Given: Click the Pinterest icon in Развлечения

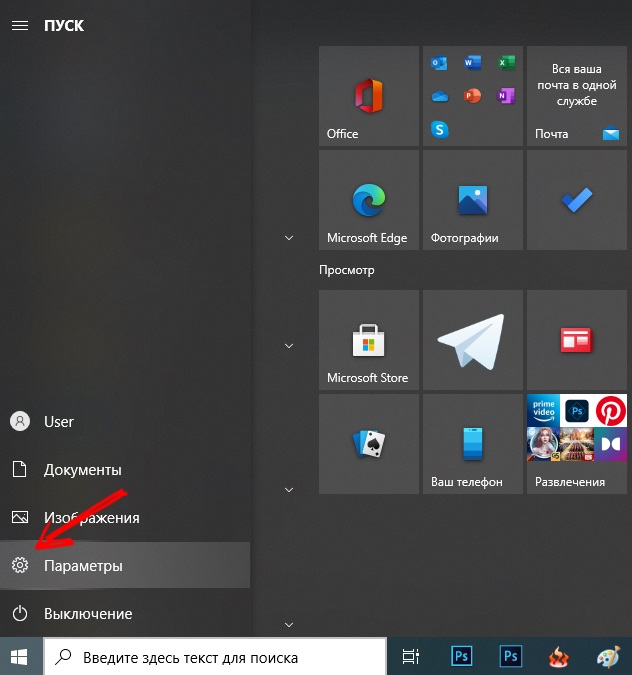Looking at the screenshot, I should 610,411.
